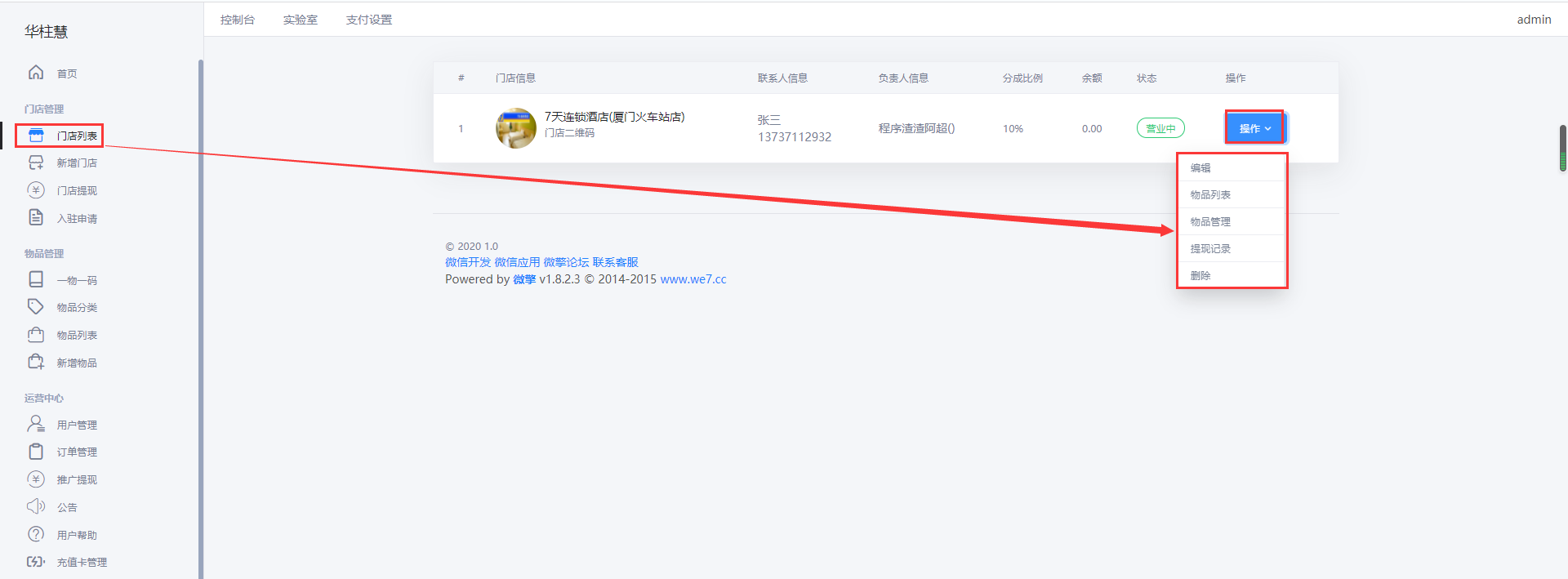Open 充值卡管理 sidebar entry
1568x579 pixels.
pos(82,563)
